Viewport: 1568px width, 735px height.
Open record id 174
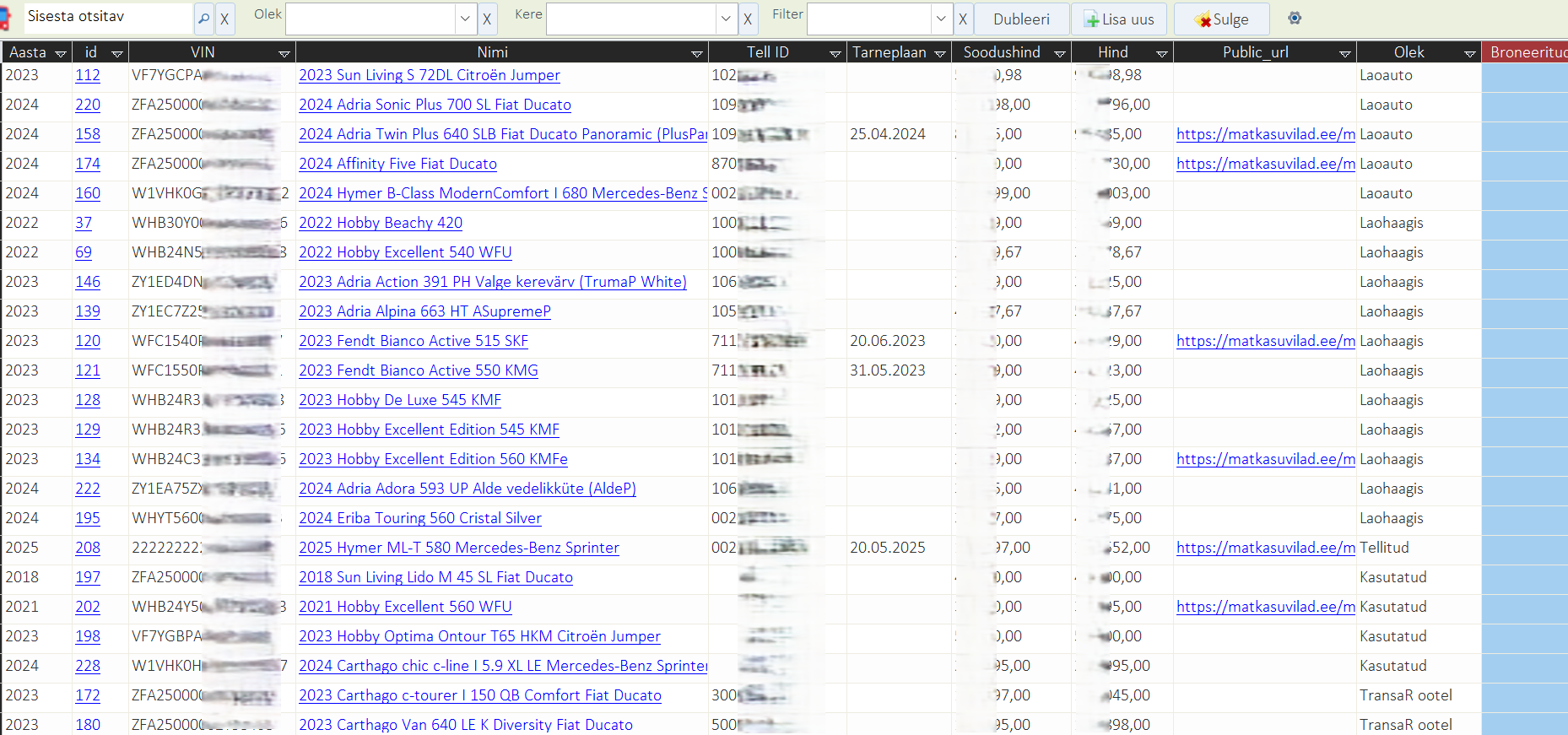pyautogui.click(x=88, y=164)
